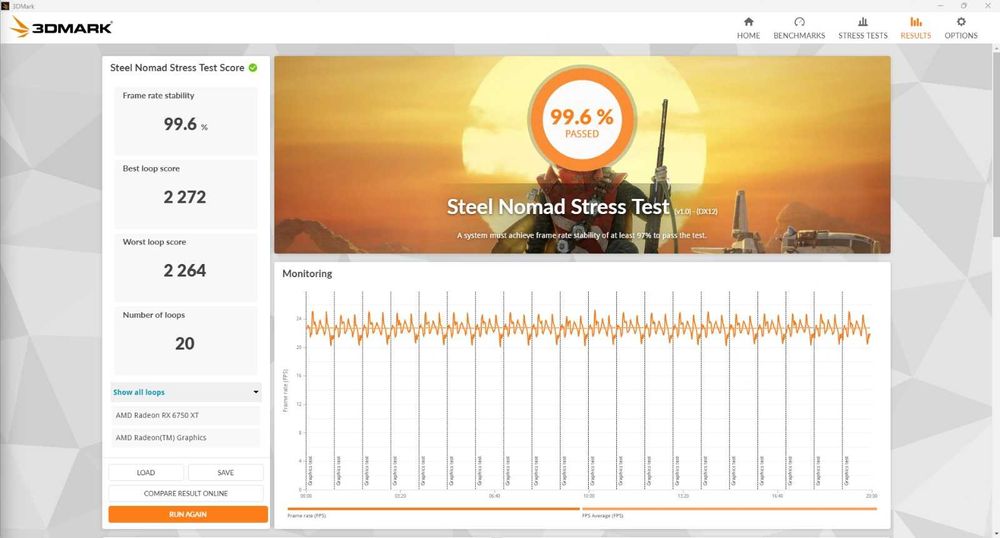Toggle the Frame rate (FPS) legend bar
This screenshot has width=1000, height=538.
pos(434,509)
